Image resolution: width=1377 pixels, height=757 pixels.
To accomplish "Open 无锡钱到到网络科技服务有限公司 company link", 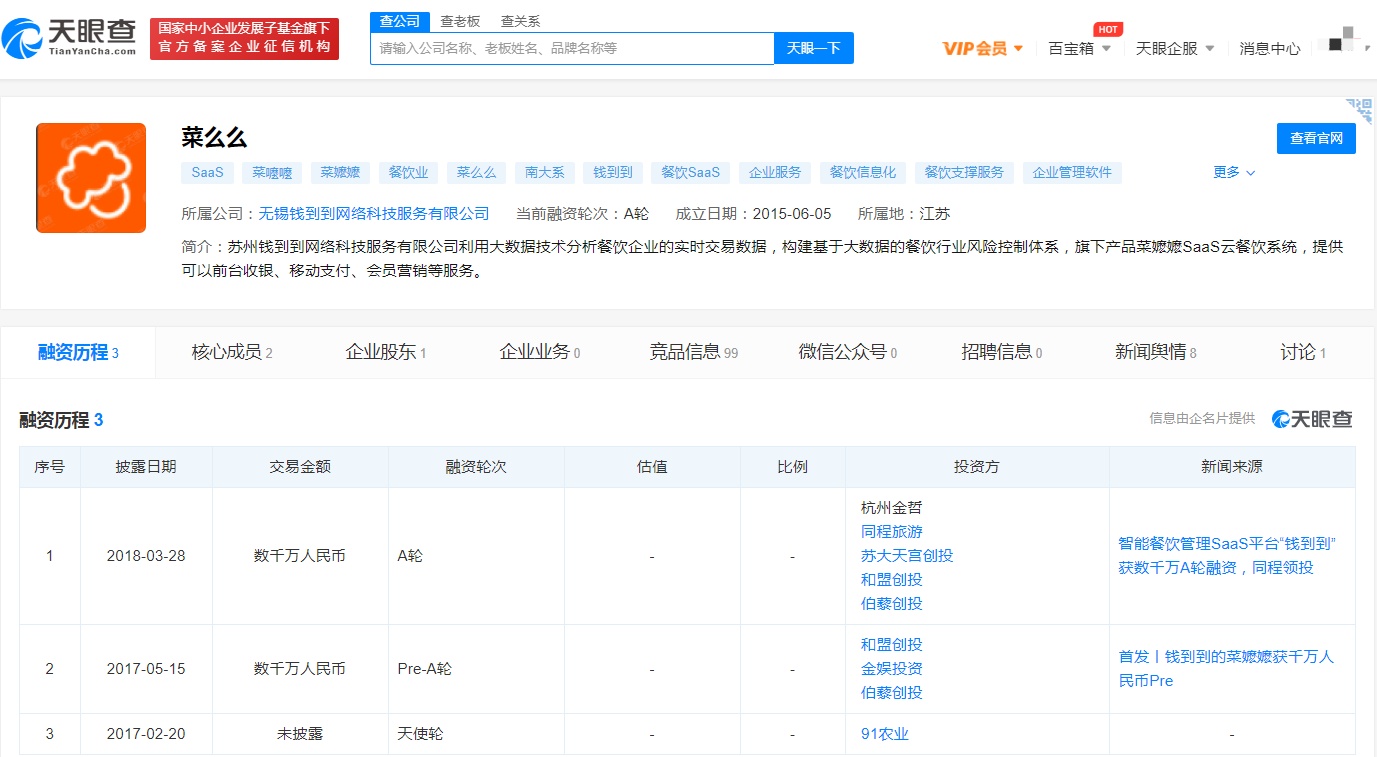I will pos(374,213).
